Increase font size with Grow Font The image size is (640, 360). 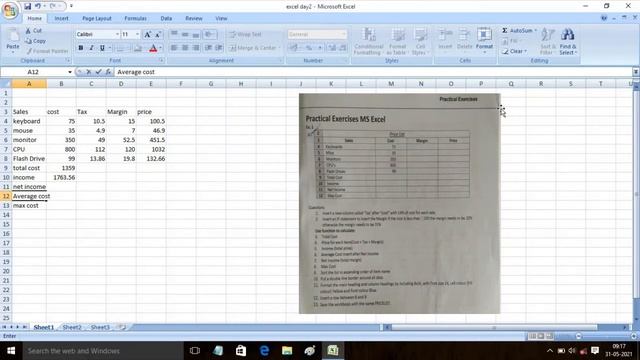147,34
